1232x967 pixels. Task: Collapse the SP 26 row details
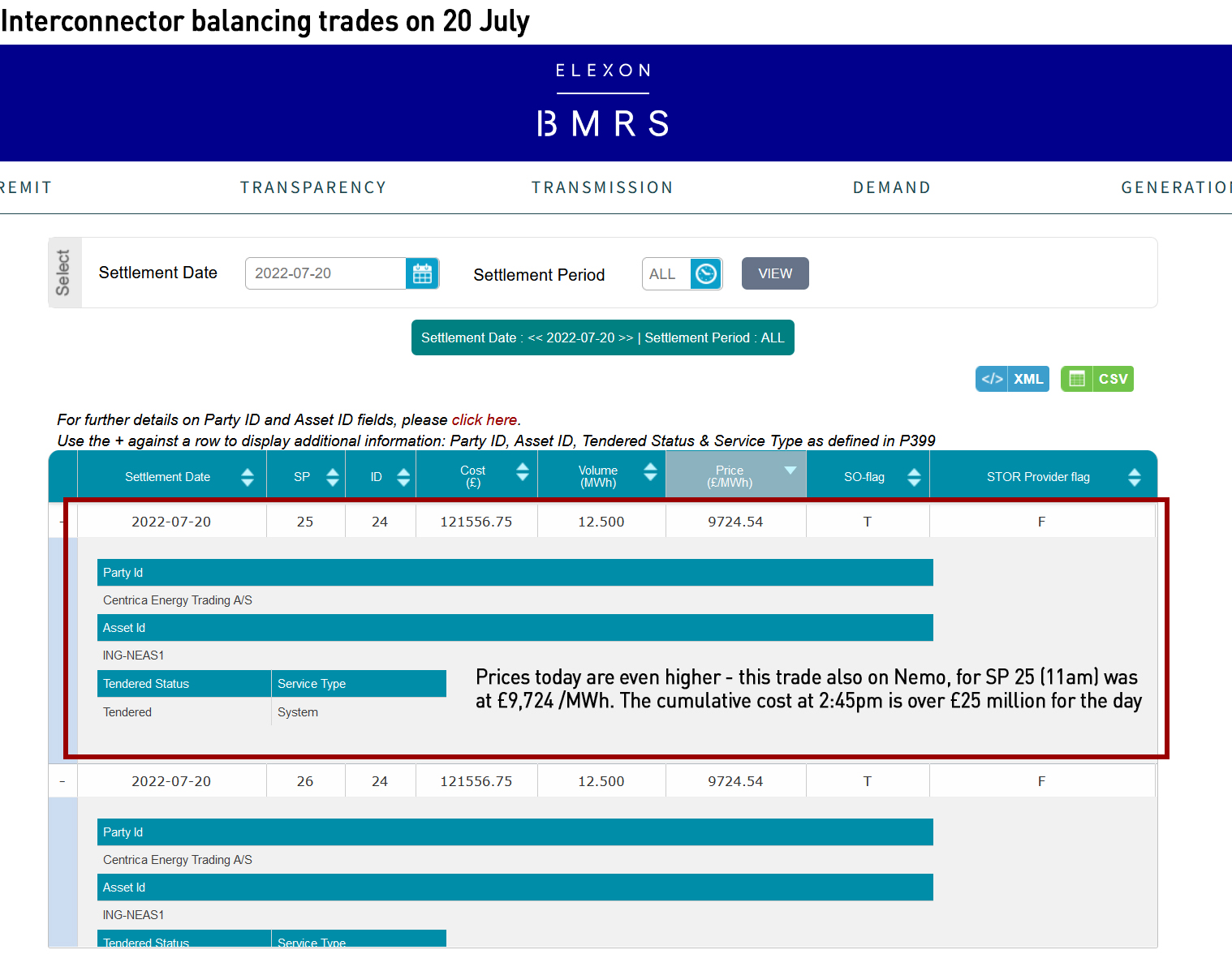point(62,781)
